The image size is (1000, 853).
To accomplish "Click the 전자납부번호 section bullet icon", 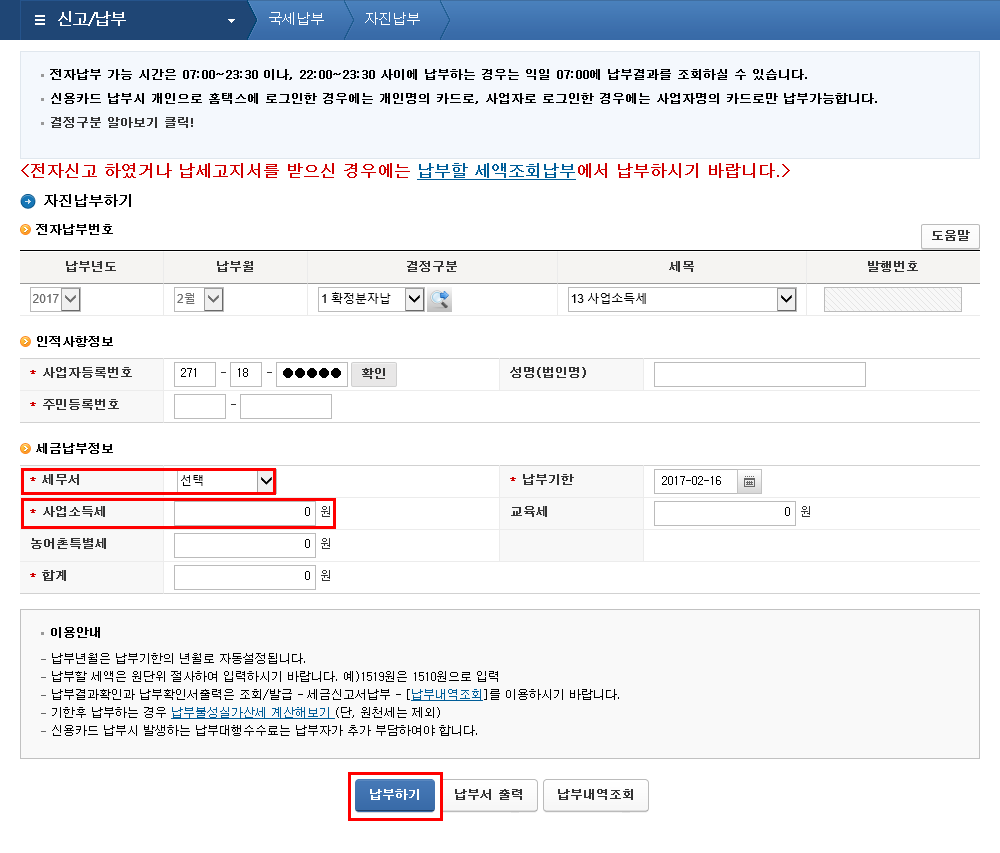I will pyautogui.click(x=26, y=230).
